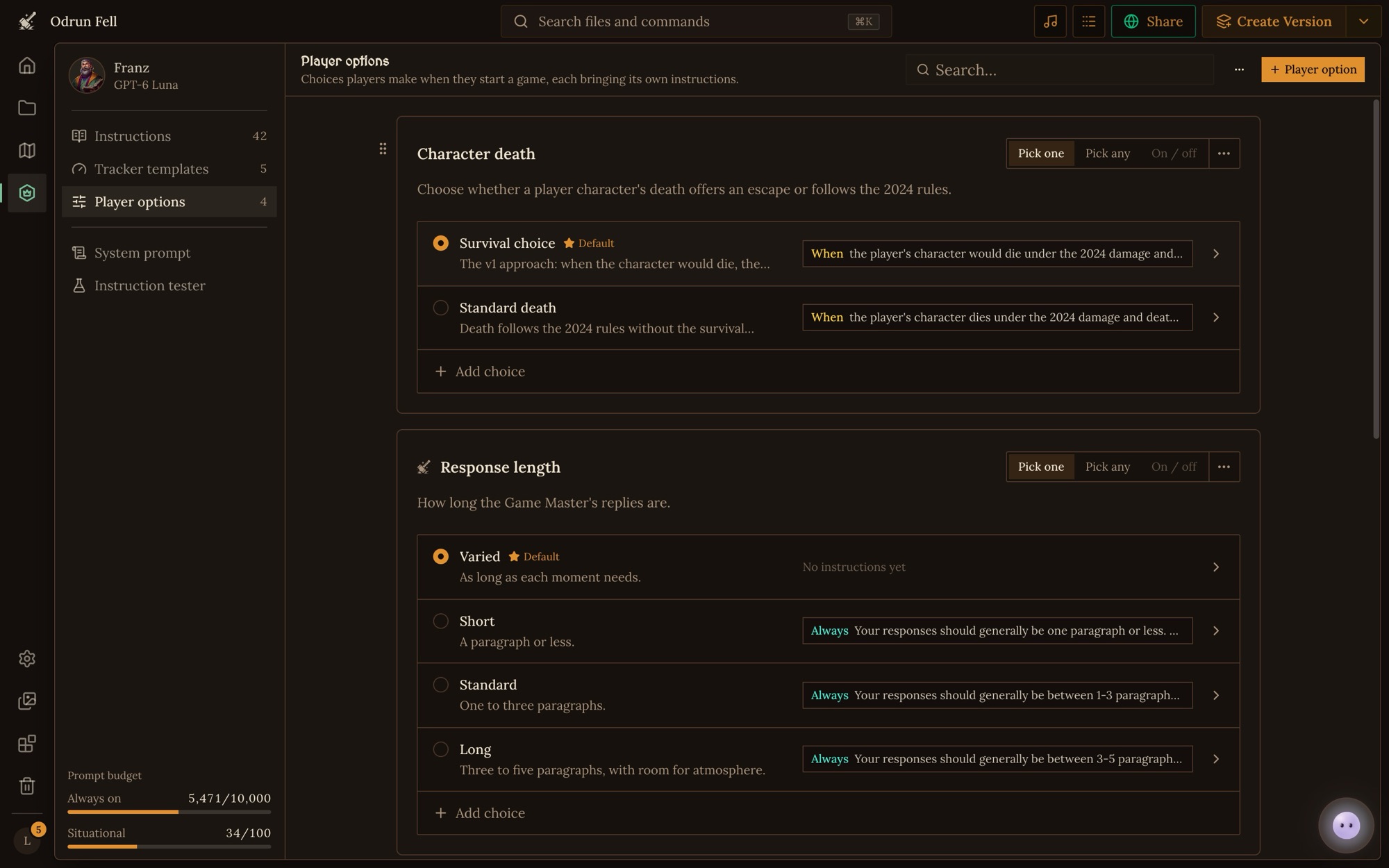
Task: Click the Share button
Action: point(1153,22)
